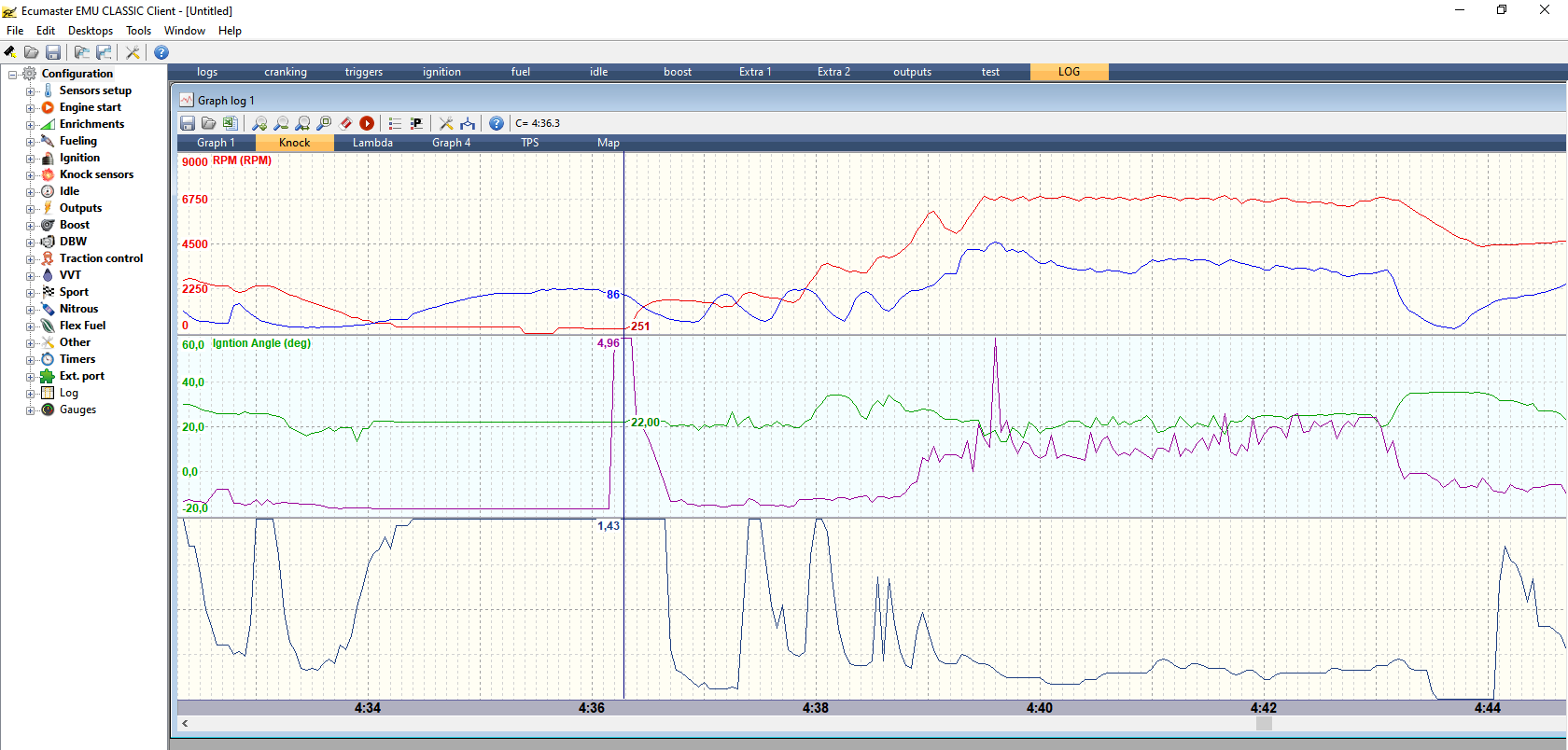Viewport: 1568px width, 750px height.
Task: Click the blue graph analysis icon
Action: pyautogui.click(x=468, y=123)
